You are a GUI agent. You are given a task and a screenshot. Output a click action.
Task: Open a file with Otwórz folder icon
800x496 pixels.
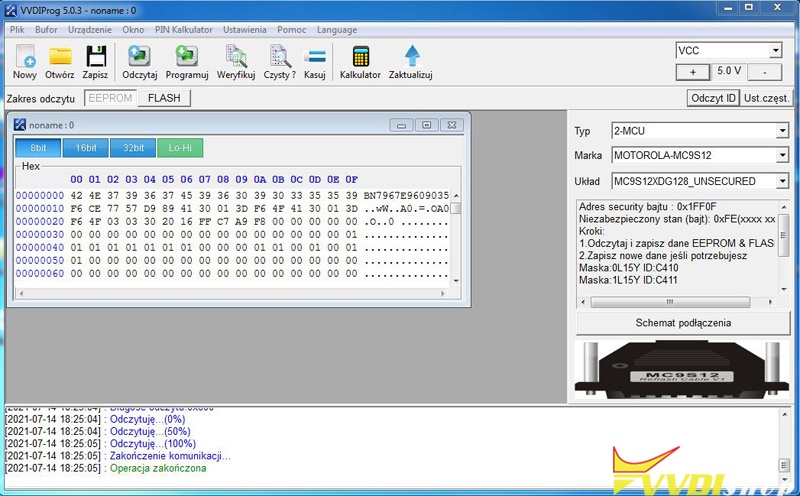(60, 56)
